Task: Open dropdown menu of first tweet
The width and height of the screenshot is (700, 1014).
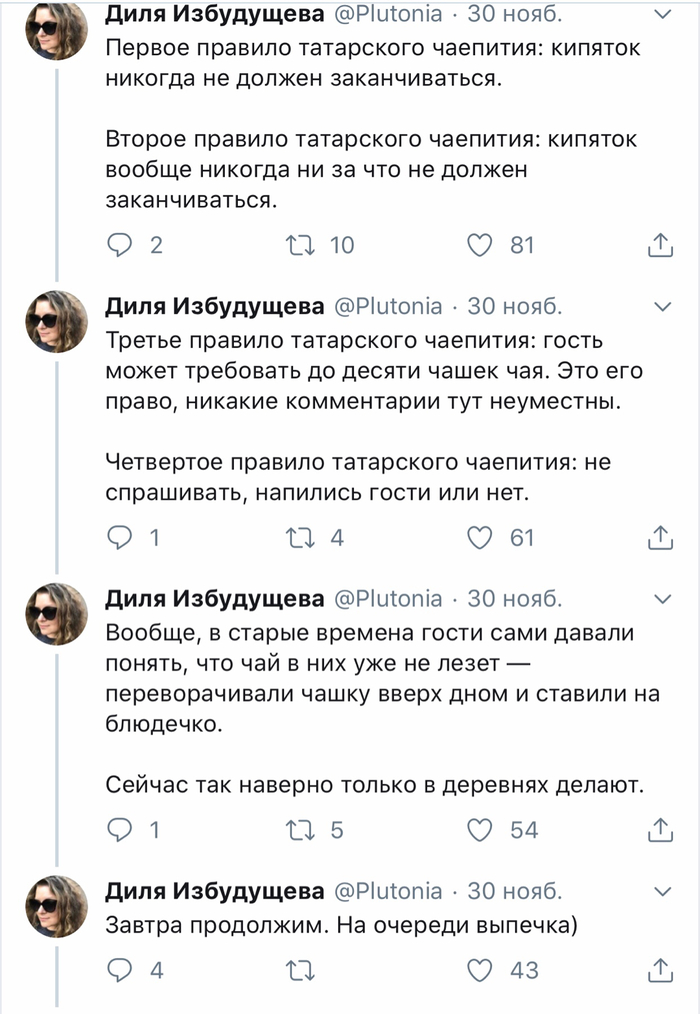Action: (661, 15)
